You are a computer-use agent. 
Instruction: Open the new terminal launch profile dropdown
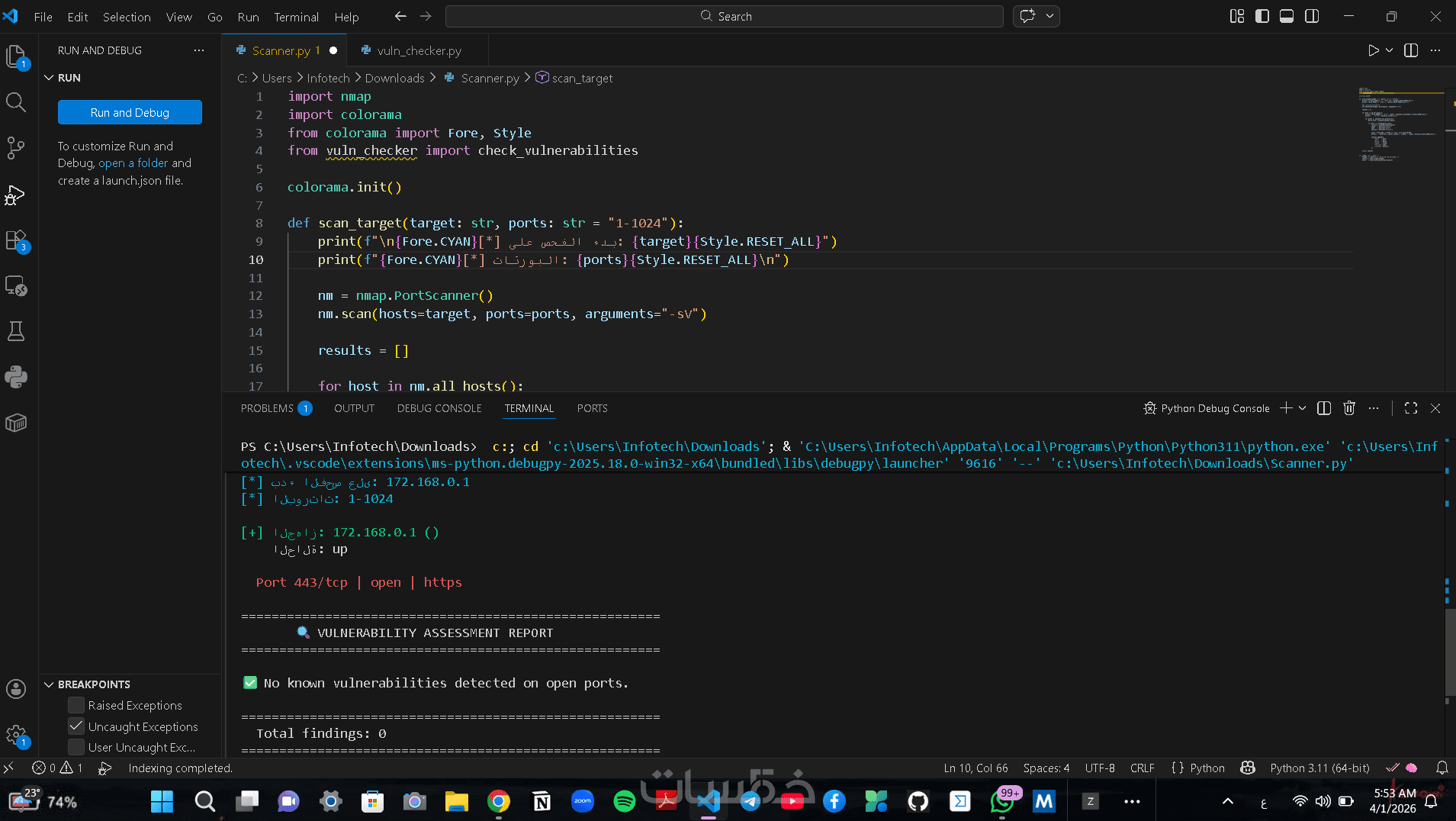click(1303, 408)
